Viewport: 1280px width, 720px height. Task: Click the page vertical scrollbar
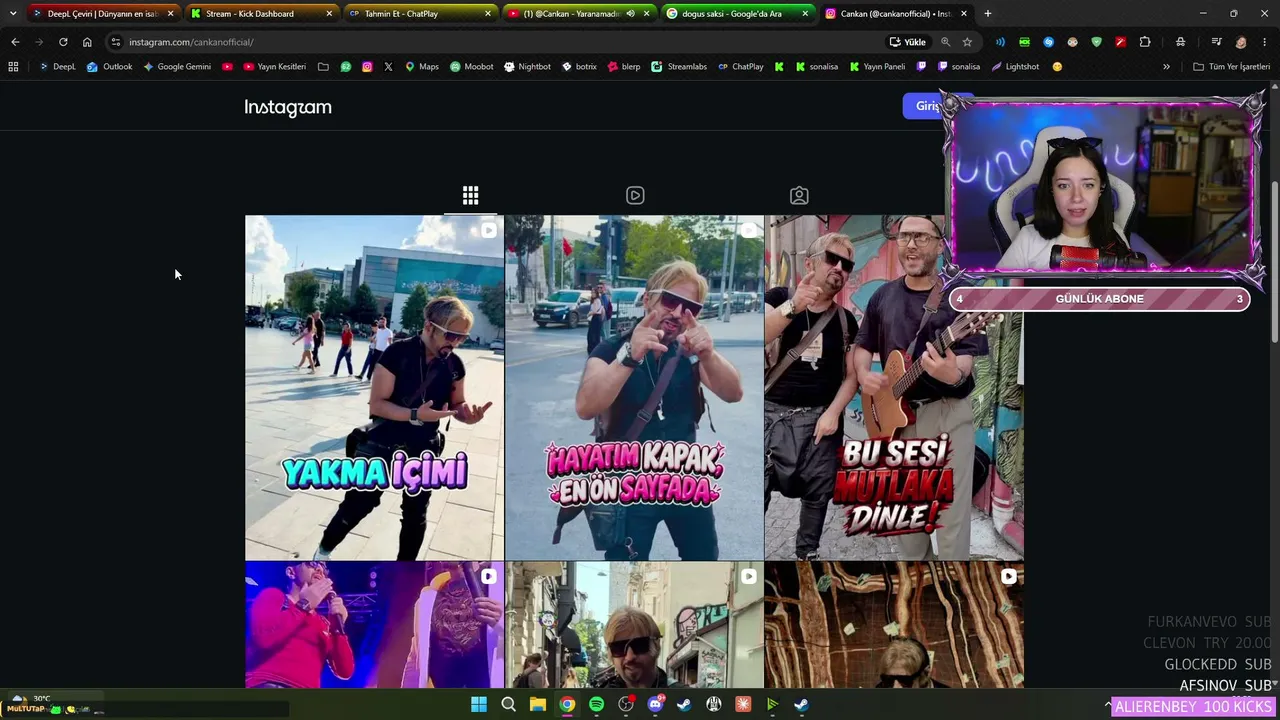[x=1274, y=265]
